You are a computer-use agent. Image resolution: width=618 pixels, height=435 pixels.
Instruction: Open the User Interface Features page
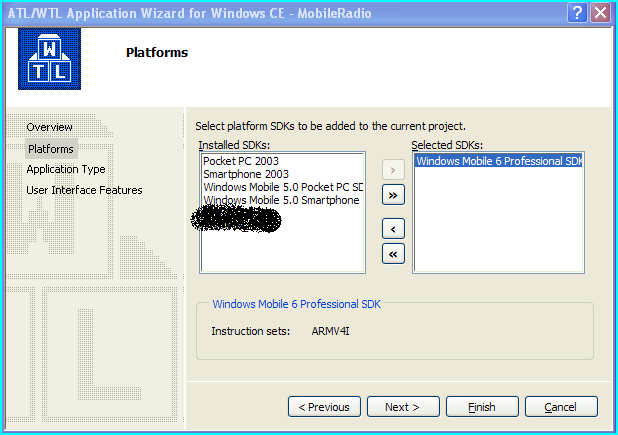click(84, 190)
